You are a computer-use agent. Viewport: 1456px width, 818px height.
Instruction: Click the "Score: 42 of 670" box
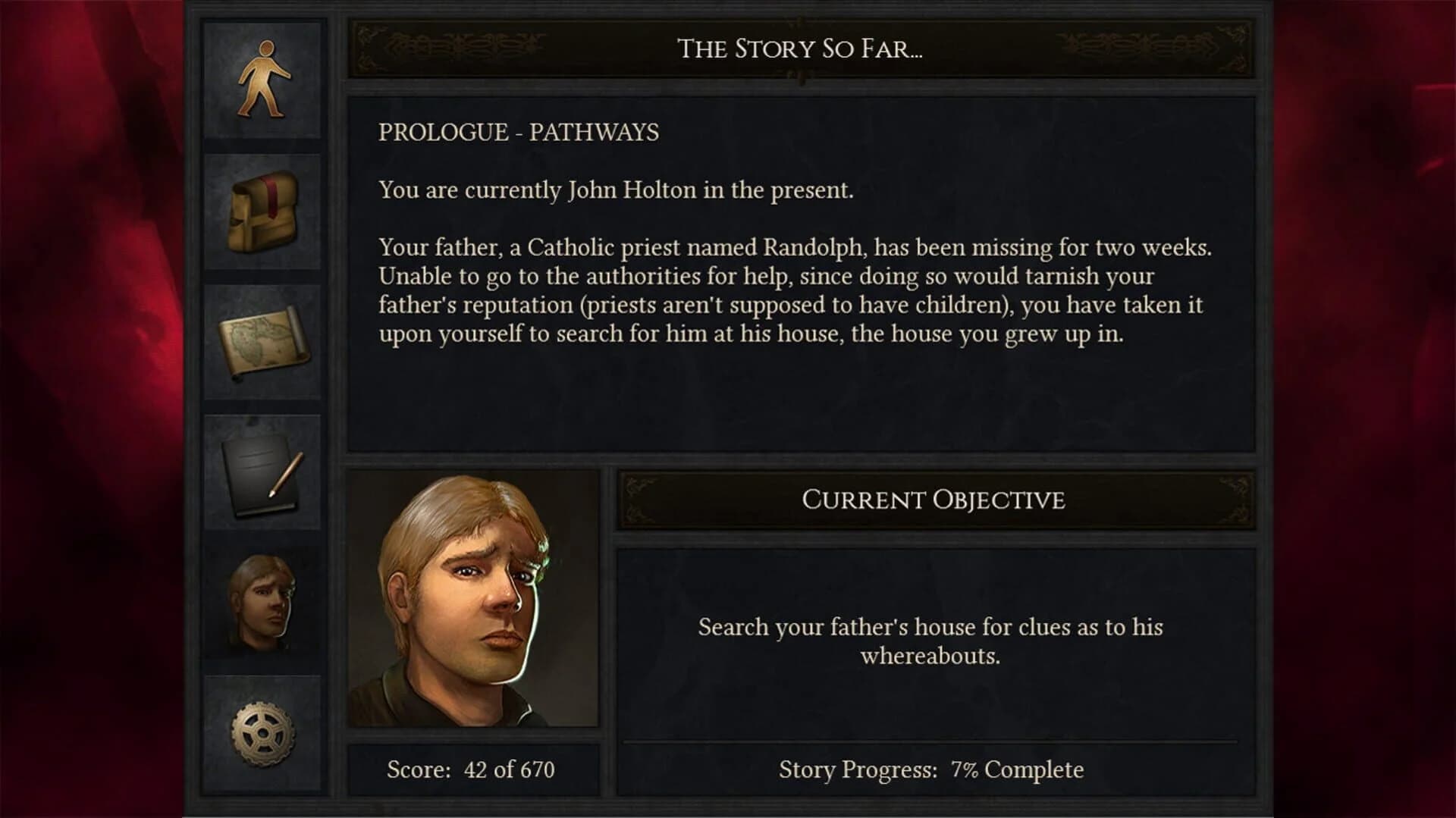(471, 770)
